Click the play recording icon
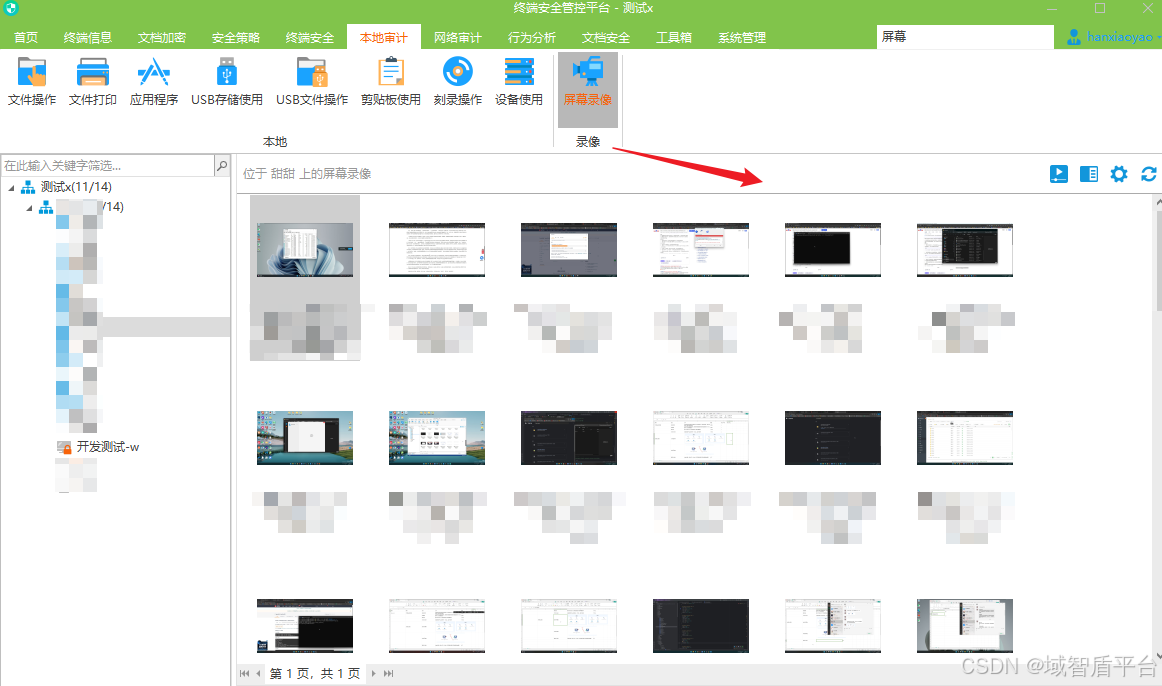Image resolution: width=1162 pixels, height=686 pixels. (x=1058, y=174)
